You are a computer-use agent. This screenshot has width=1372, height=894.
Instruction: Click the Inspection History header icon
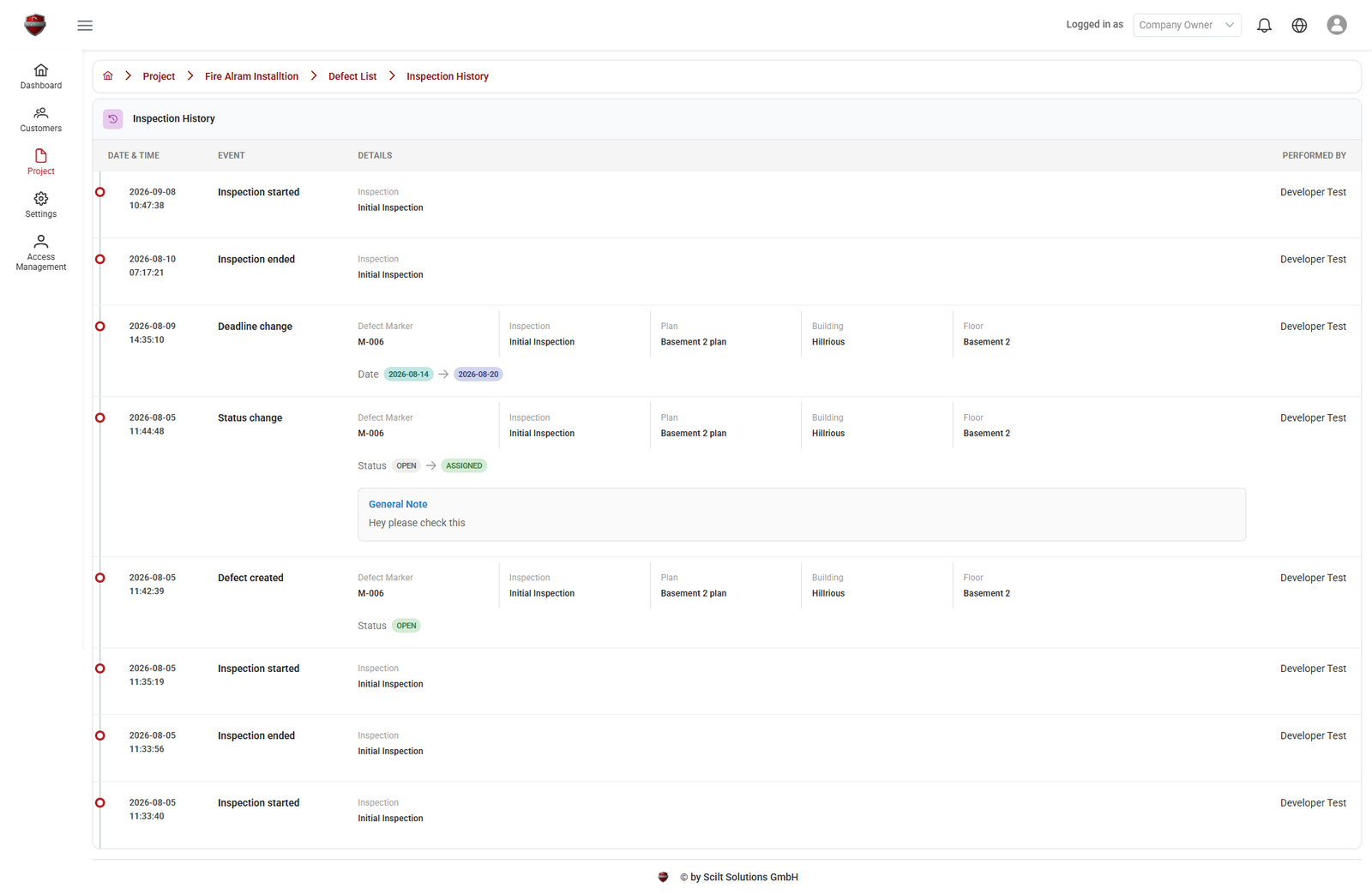tap(112, 119)
